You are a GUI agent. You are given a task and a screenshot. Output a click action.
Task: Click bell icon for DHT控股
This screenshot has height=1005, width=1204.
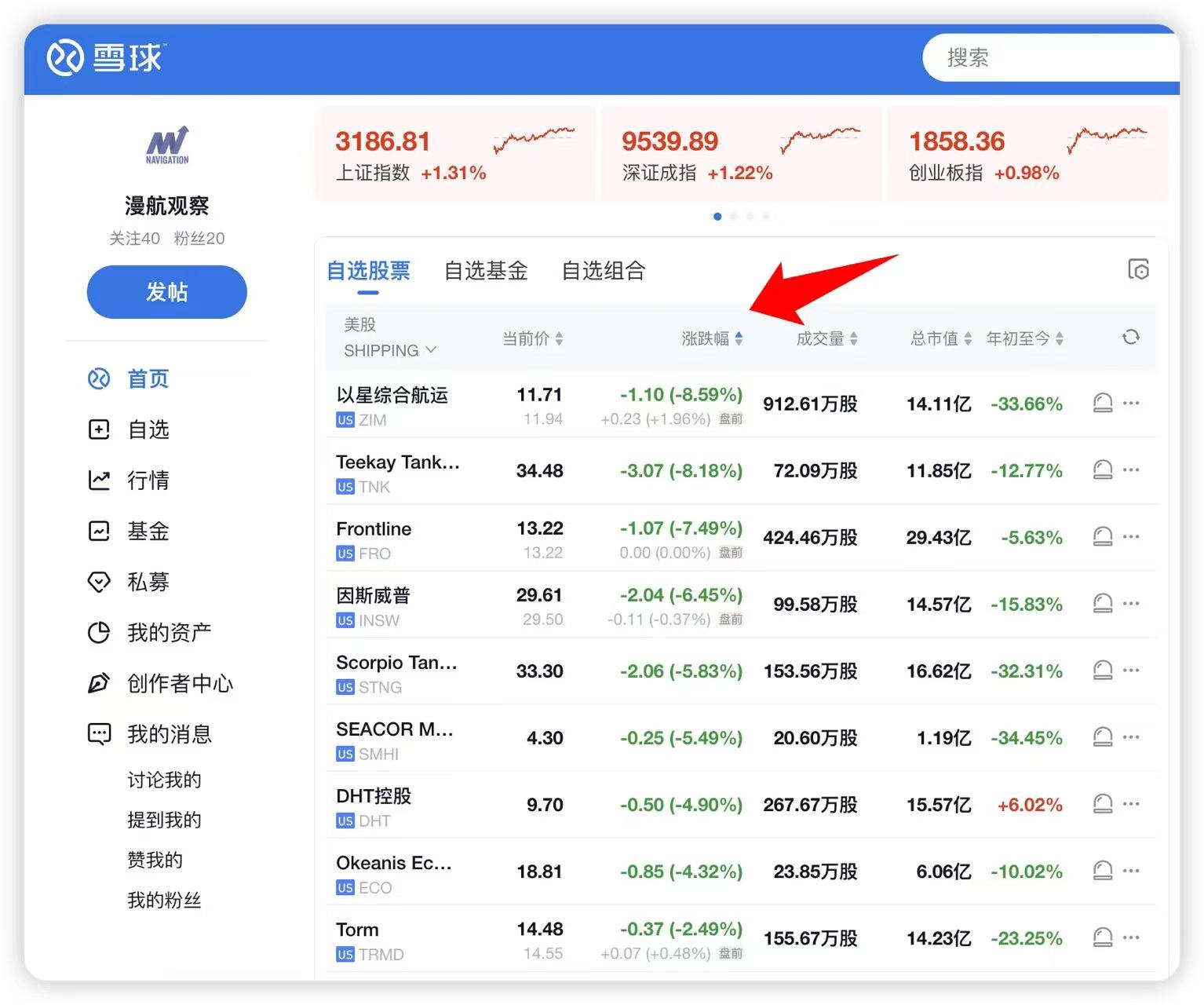(x=1102, y=804)
